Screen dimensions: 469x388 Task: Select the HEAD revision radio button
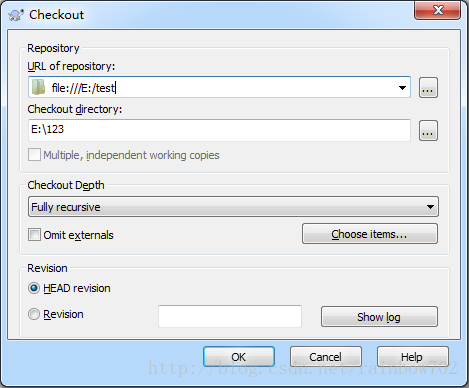(34, 288)
